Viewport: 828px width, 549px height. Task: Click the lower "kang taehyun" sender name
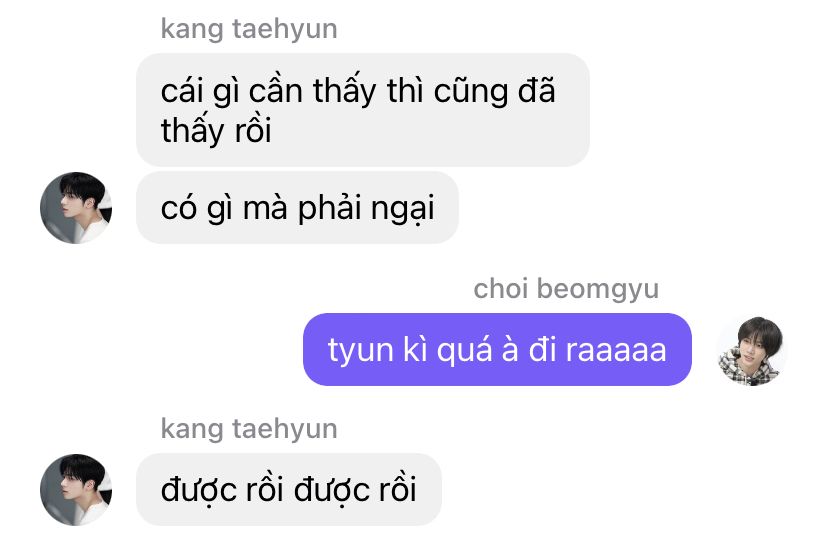click(x=249, y=429)
